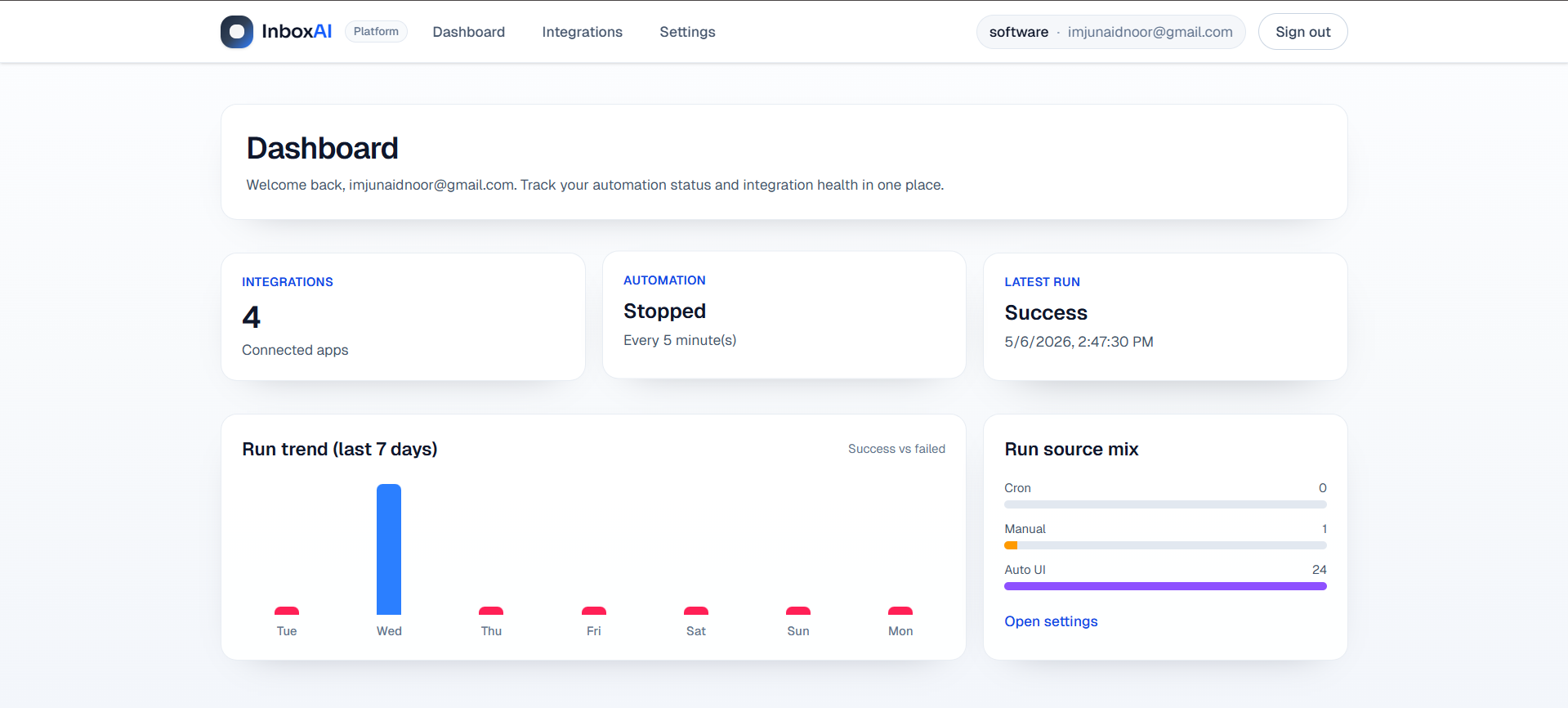Click the Integrations card showing 4 connected apps

(x=403, y=316)
